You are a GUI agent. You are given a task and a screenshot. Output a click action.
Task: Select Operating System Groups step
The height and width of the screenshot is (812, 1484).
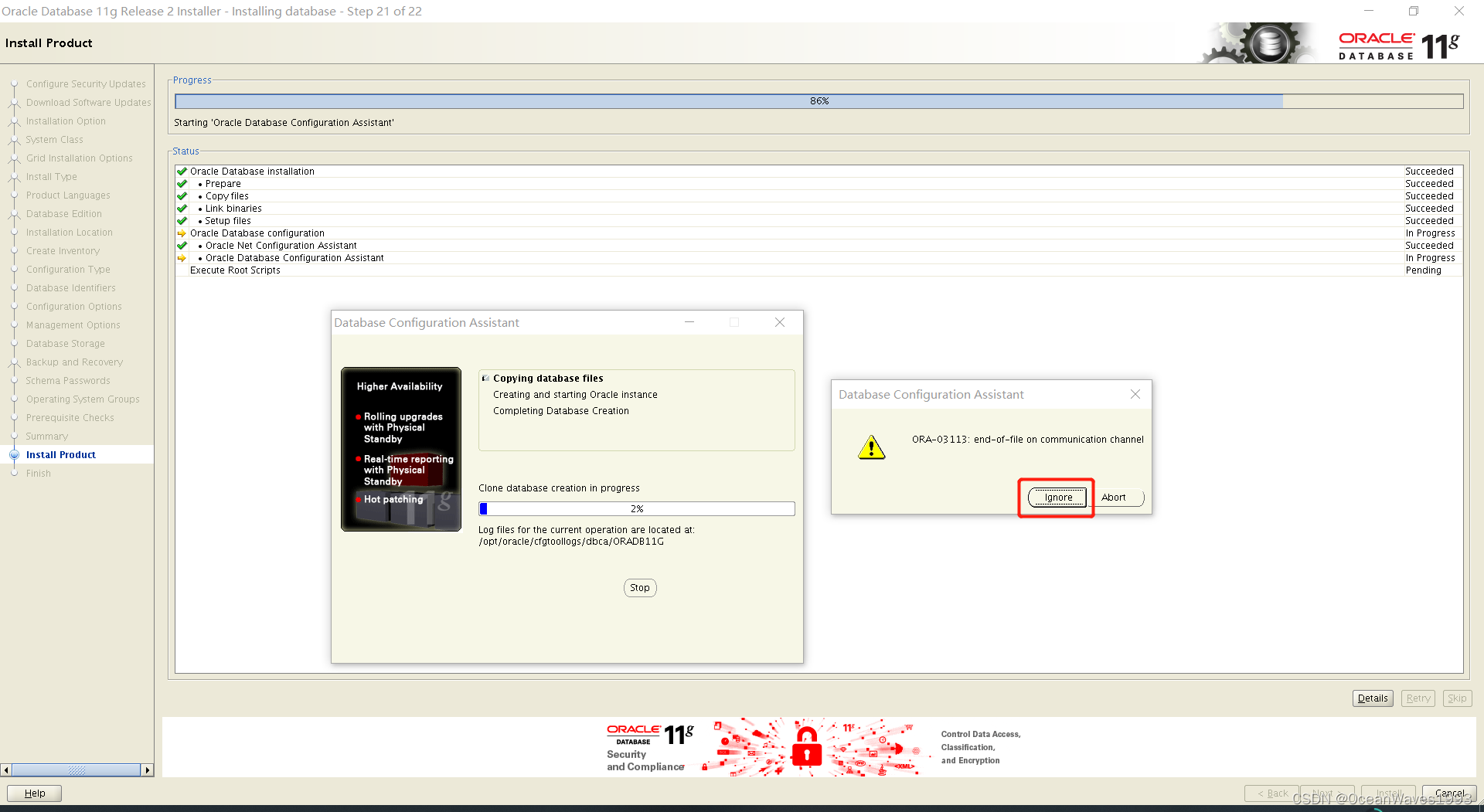(83, 399)
